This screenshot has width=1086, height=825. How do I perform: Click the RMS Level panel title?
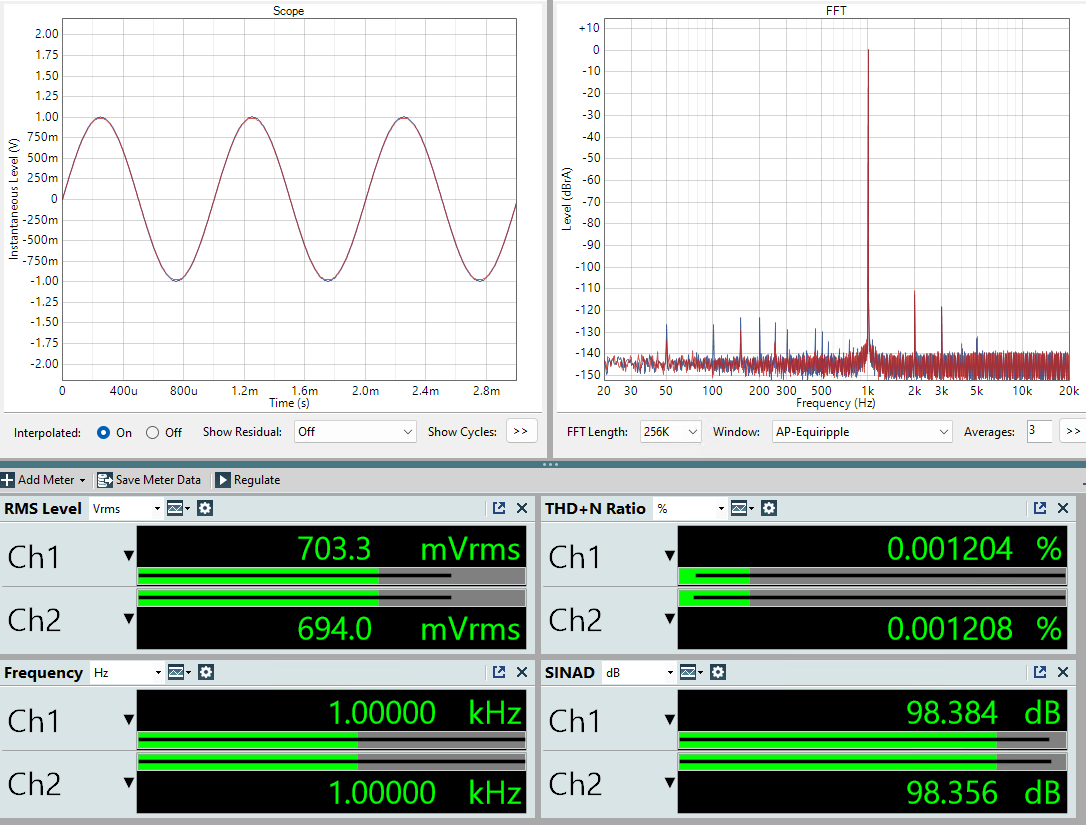pyautogui.click(x=43, y=508)
